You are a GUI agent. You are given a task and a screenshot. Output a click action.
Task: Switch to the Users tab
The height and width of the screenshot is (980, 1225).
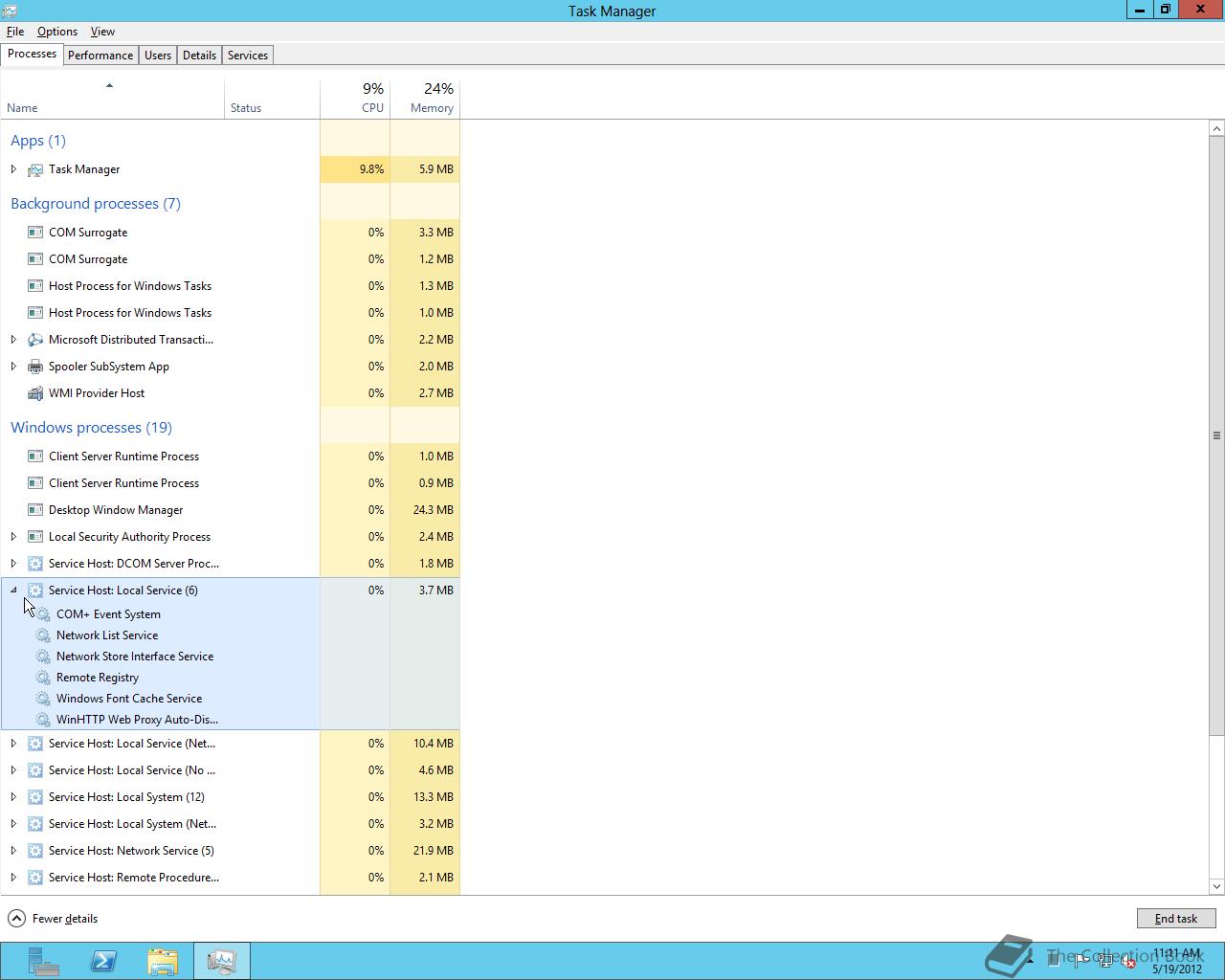158,56
